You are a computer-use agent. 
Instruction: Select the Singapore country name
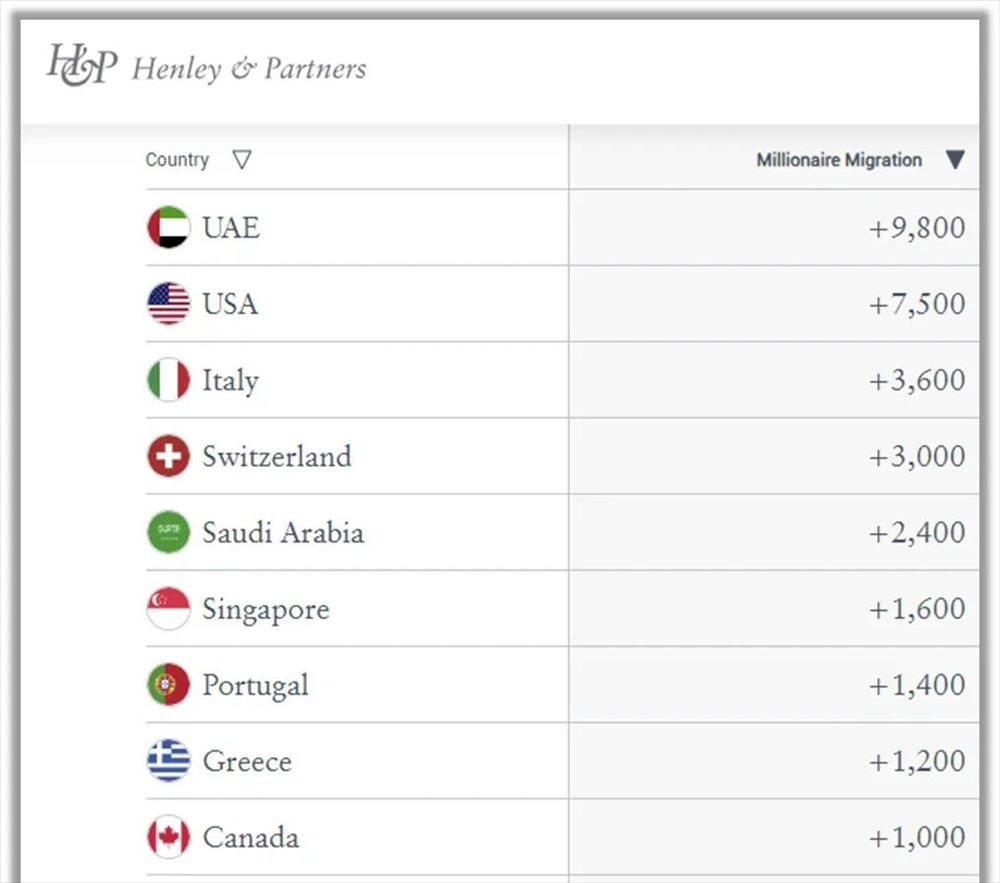point(265,608)
